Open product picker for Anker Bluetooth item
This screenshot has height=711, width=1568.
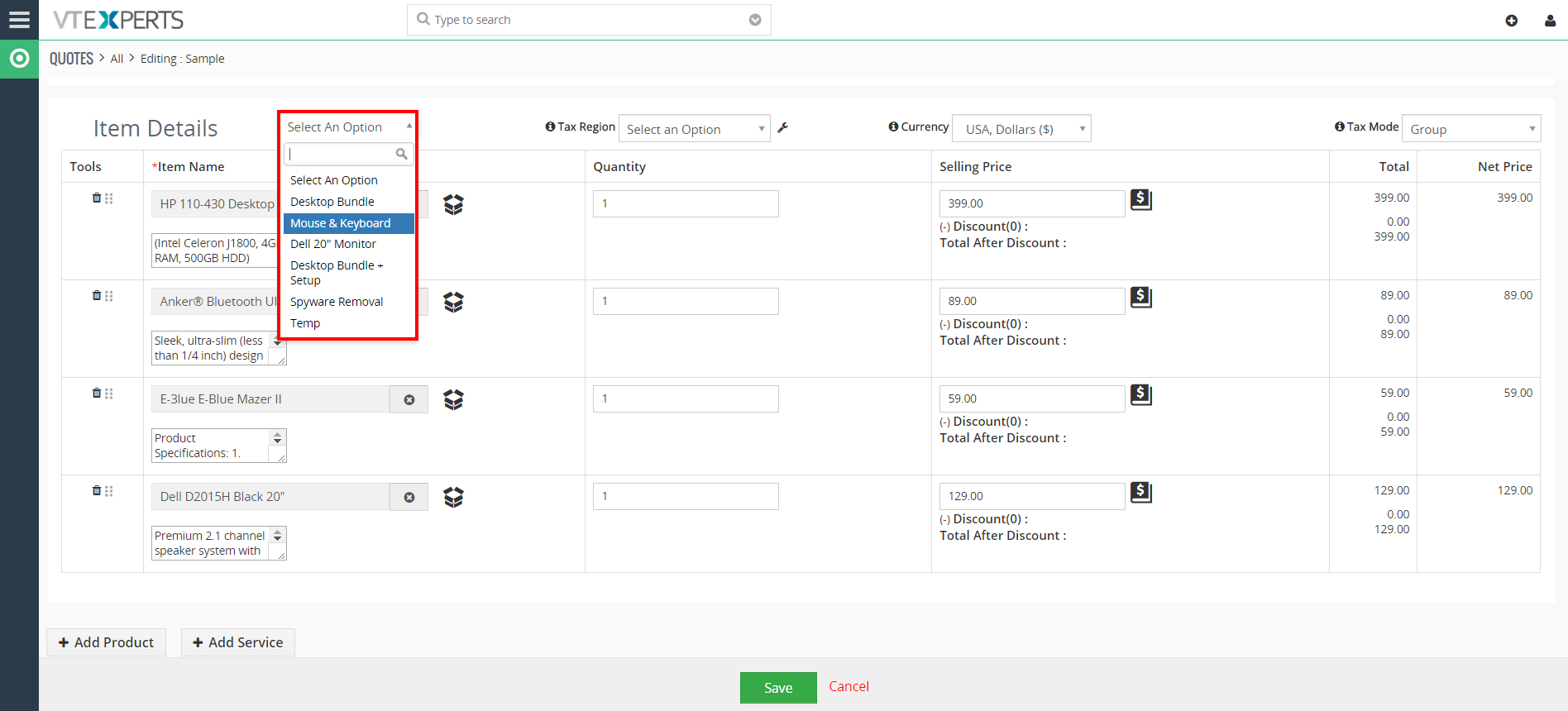453,302
